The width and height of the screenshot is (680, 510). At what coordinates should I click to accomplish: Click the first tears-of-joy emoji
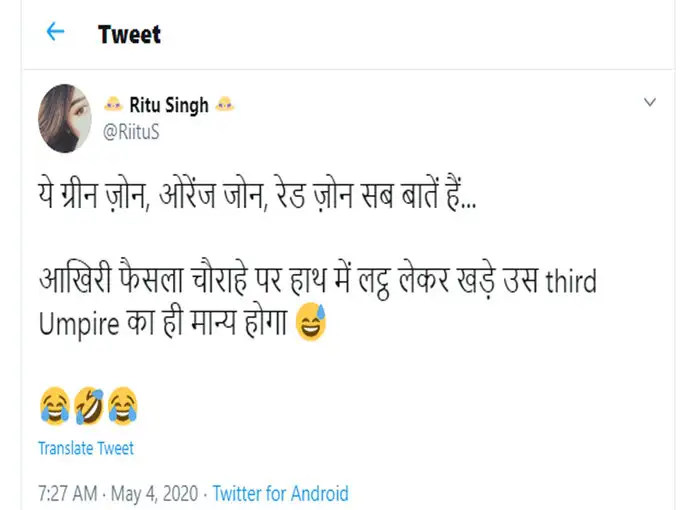pyautogui.click(x=54, y=406)
